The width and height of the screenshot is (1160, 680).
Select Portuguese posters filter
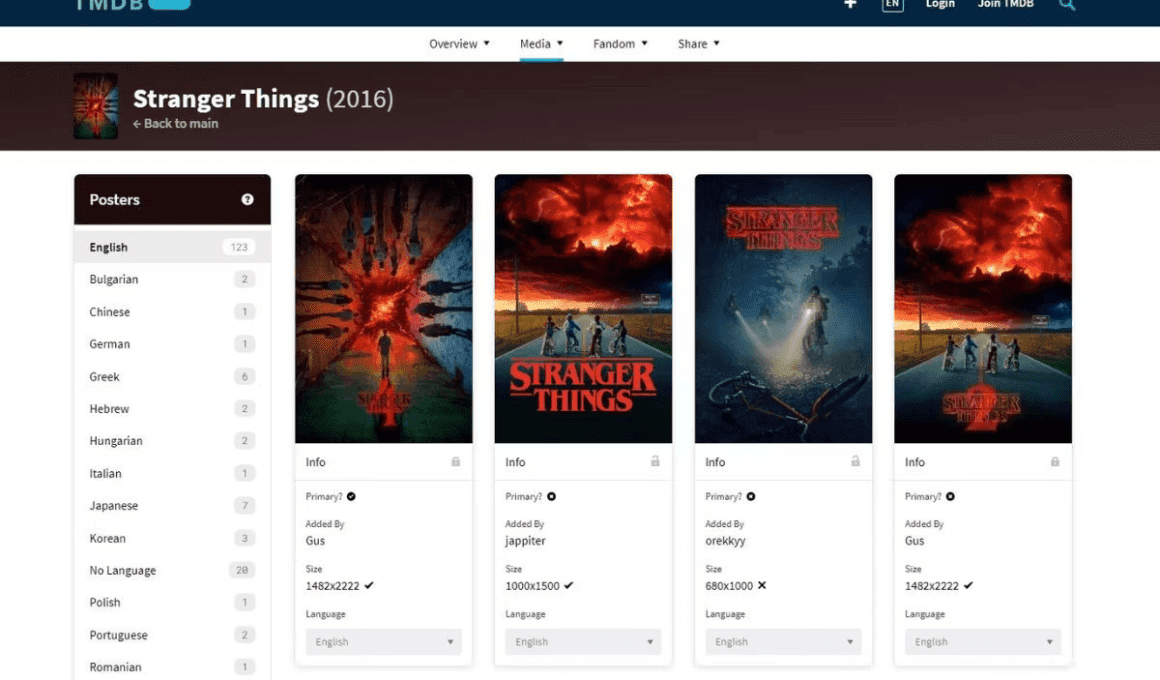click(x=172, y=635)
